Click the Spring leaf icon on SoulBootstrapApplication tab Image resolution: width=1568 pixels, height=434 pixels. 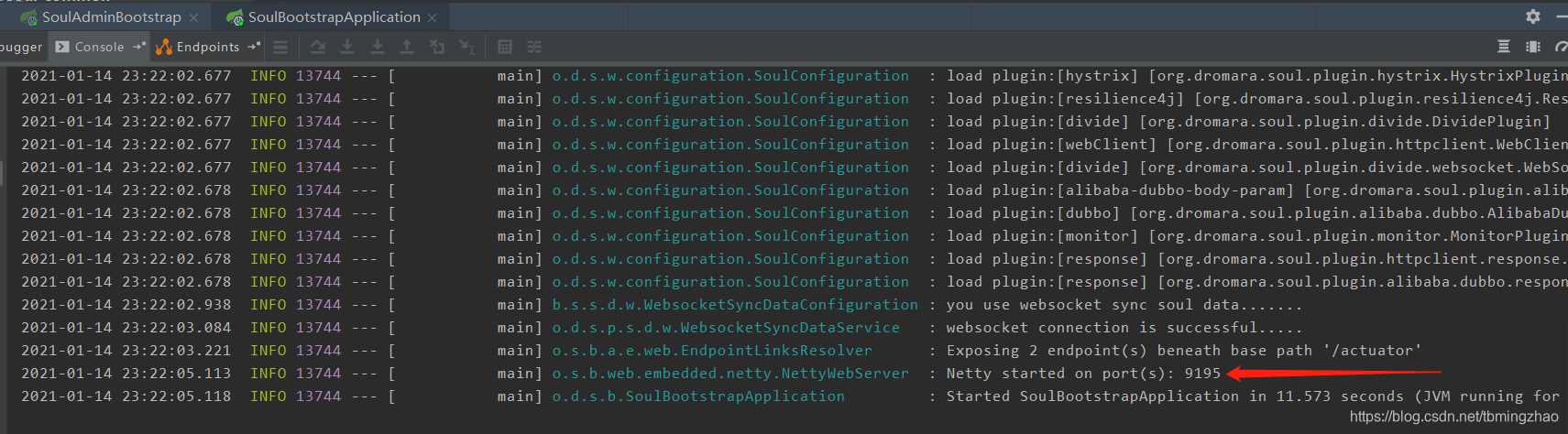pyautogui.click(x=236, y=17)
